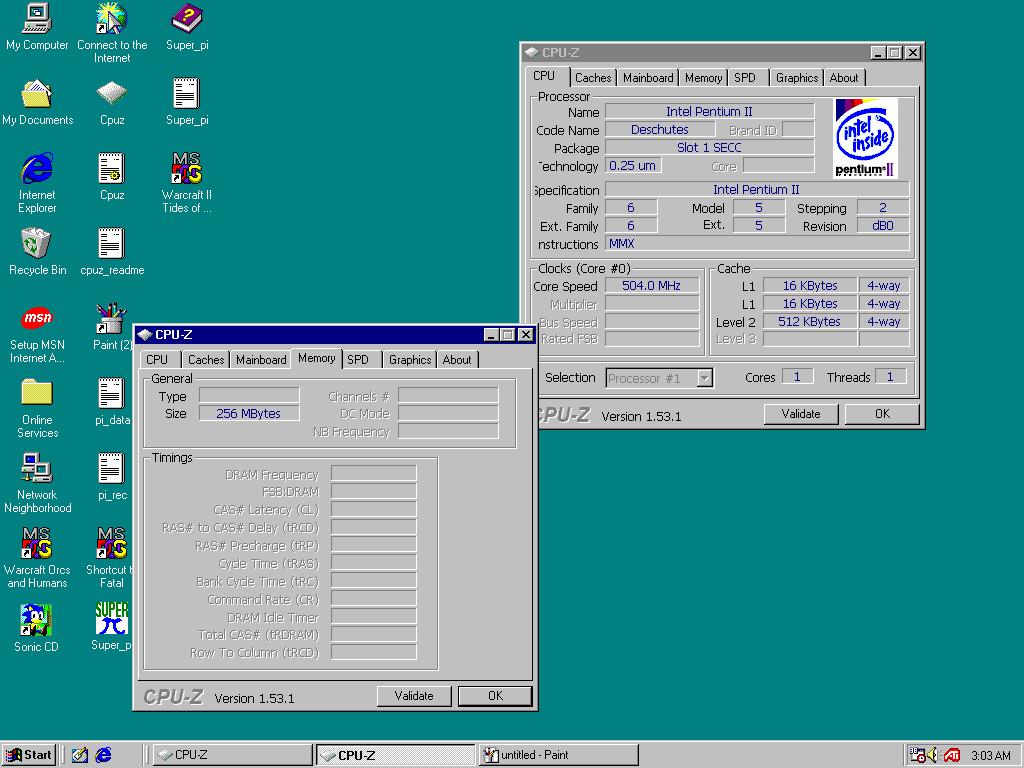
Task: Select the cpuz_readme text file
Action: point(112,251)
